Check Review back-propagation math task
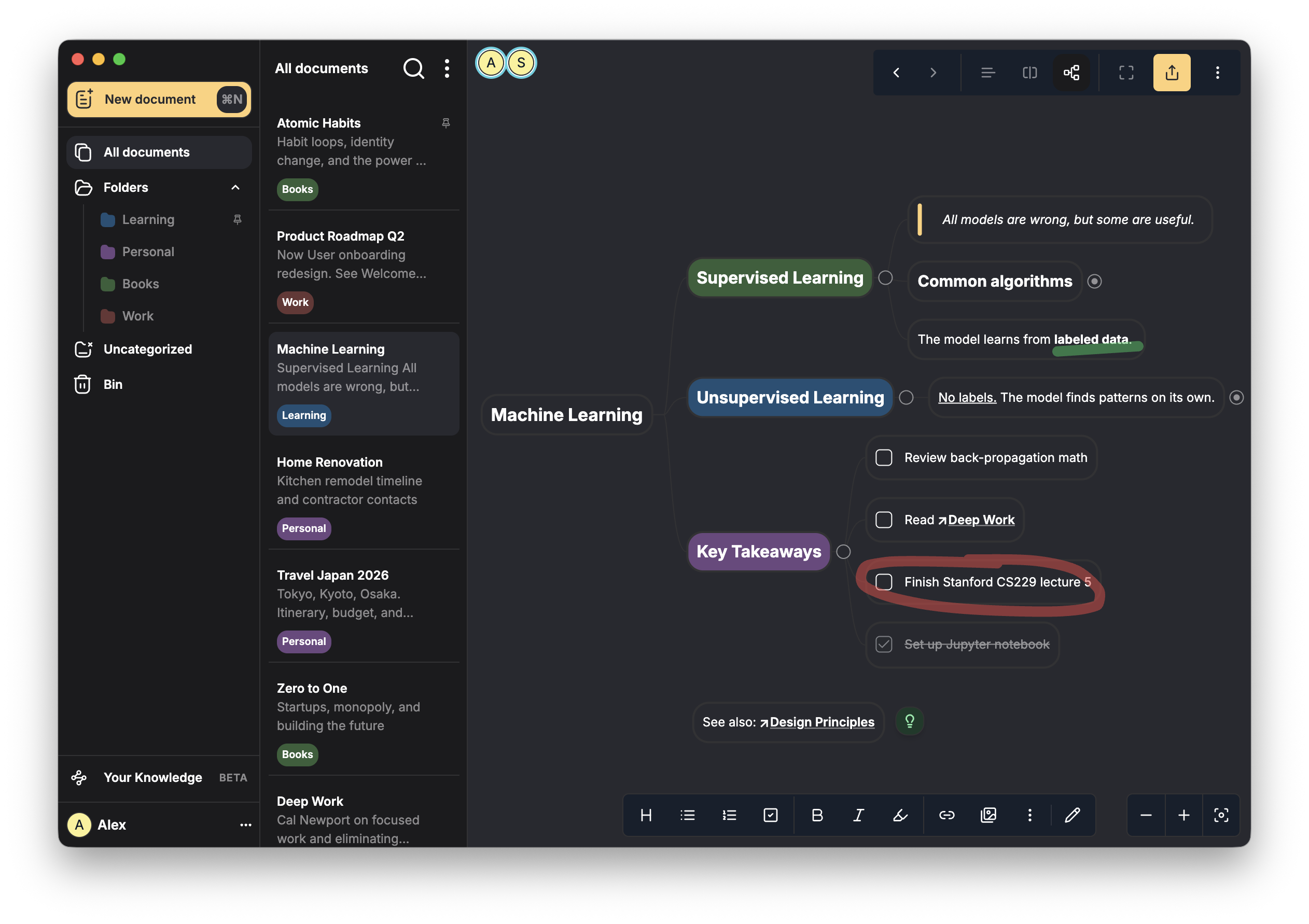The width and height of the screenshot is (1309, 924). [884, 458]
